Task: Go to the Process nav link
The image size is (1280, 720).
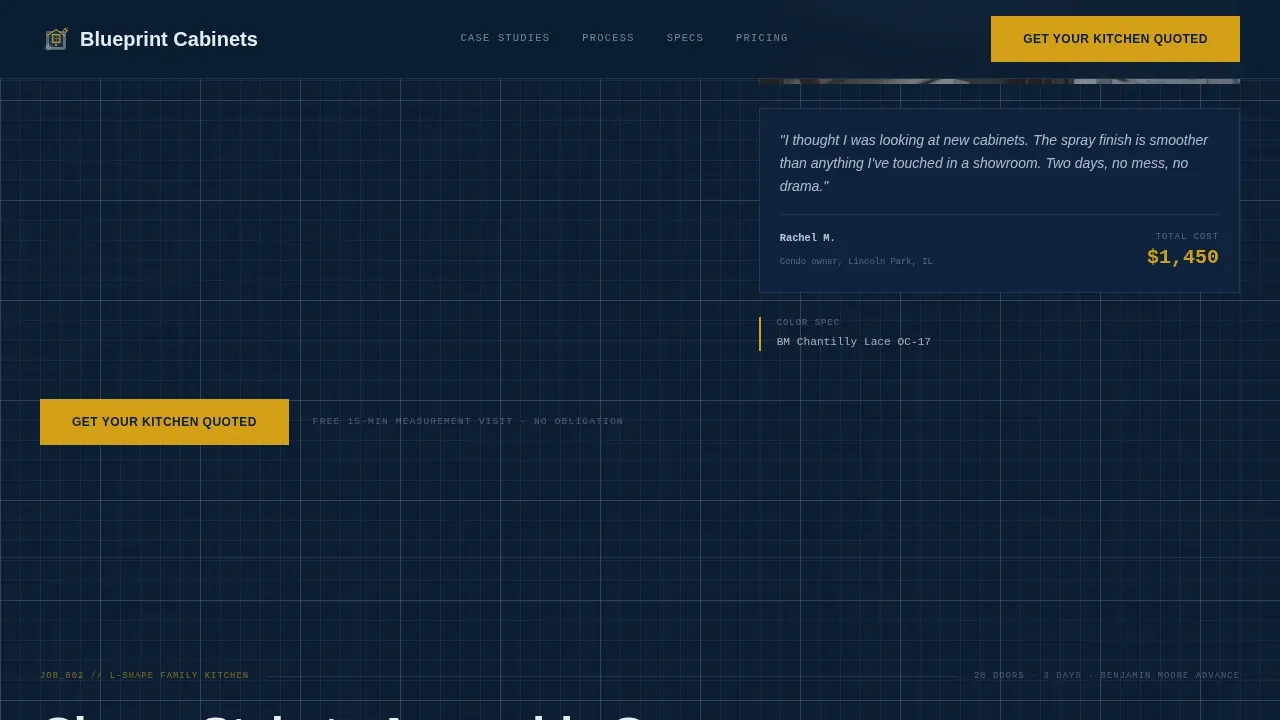Action: pos(608,38)
